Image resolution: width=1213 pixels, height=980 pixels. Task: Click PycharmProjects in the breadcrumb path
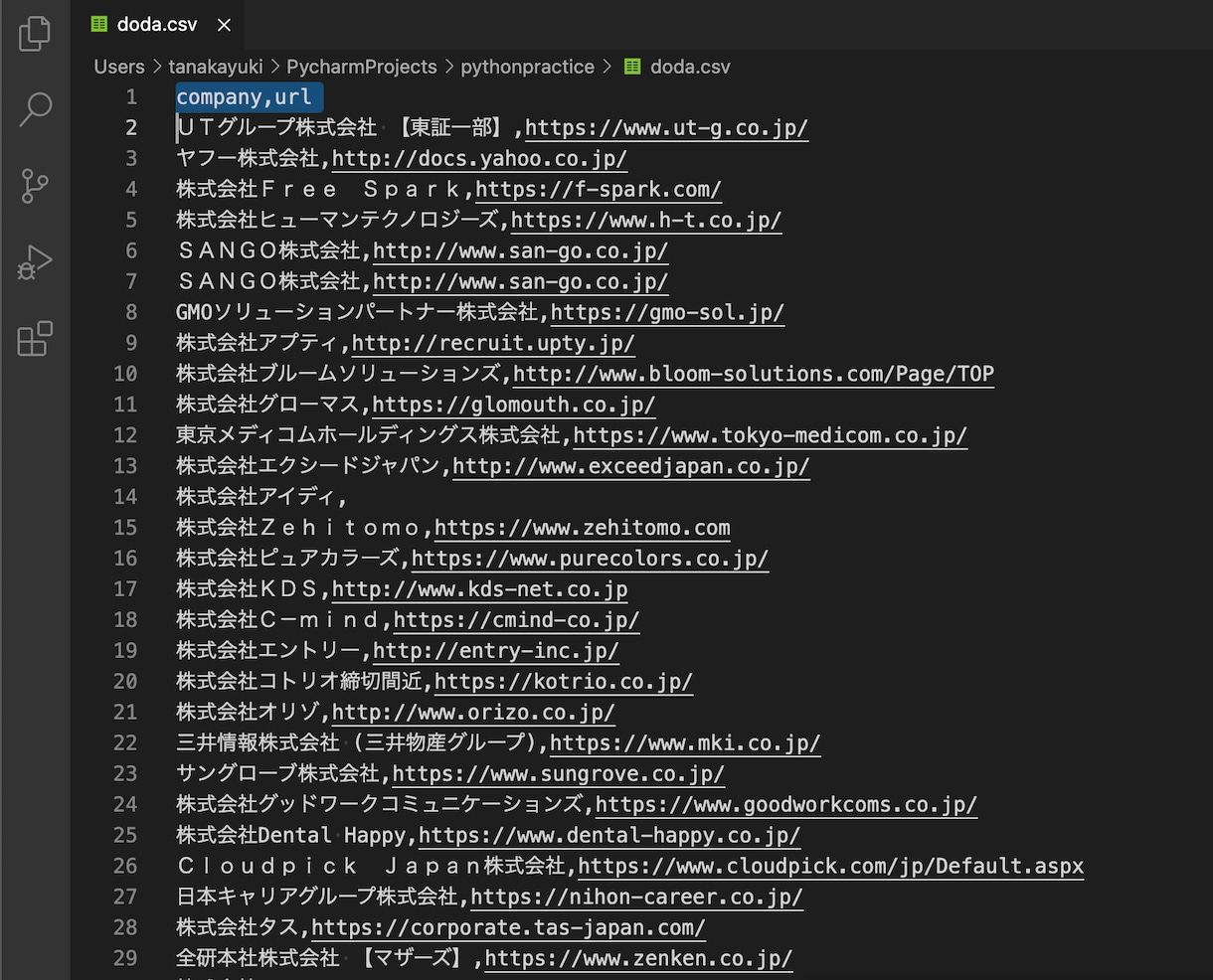pyautogui.click(x=362, y=67)
